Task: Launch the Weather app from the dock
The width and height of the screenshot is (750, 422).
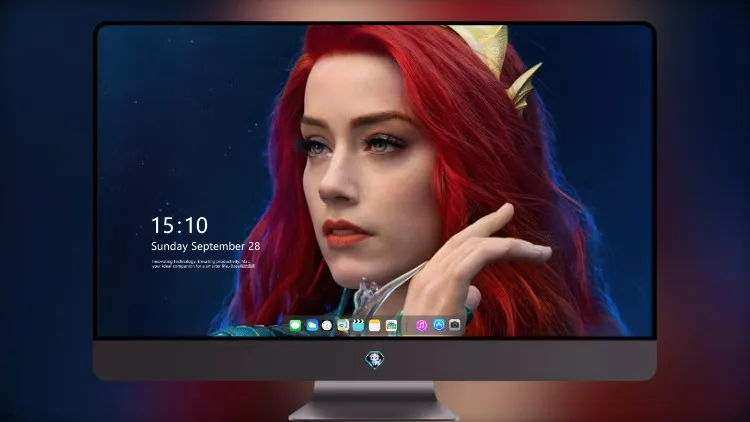Action: pyautogui.click(x=312, y=326)
